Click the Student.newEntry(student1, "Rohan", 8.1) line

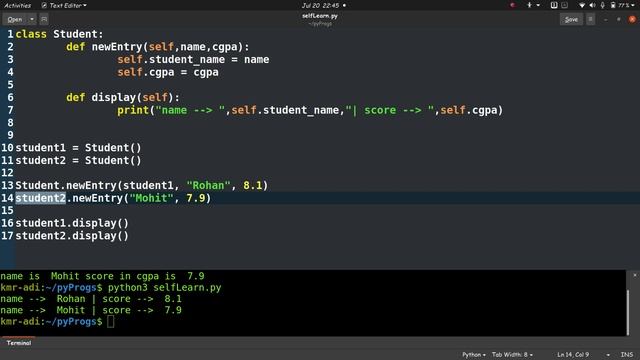pyautogui.click(x=142, y=185)
